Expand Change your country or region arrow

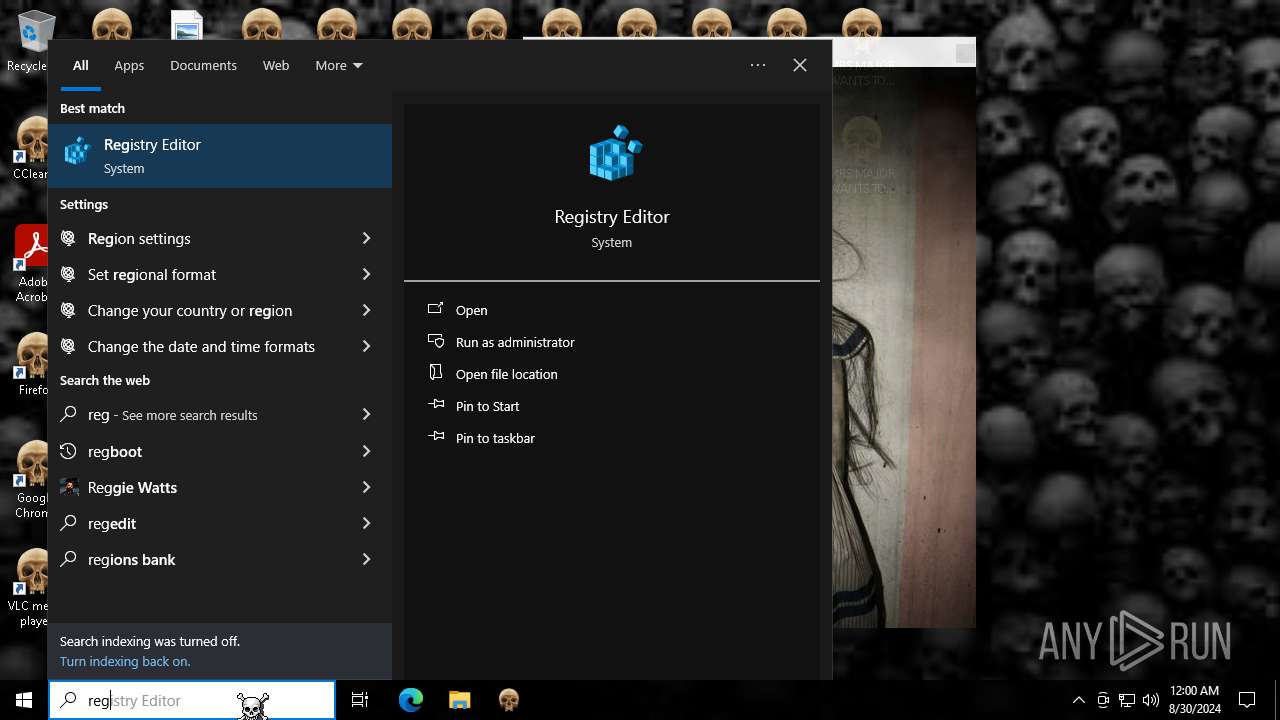coord(366,310)
